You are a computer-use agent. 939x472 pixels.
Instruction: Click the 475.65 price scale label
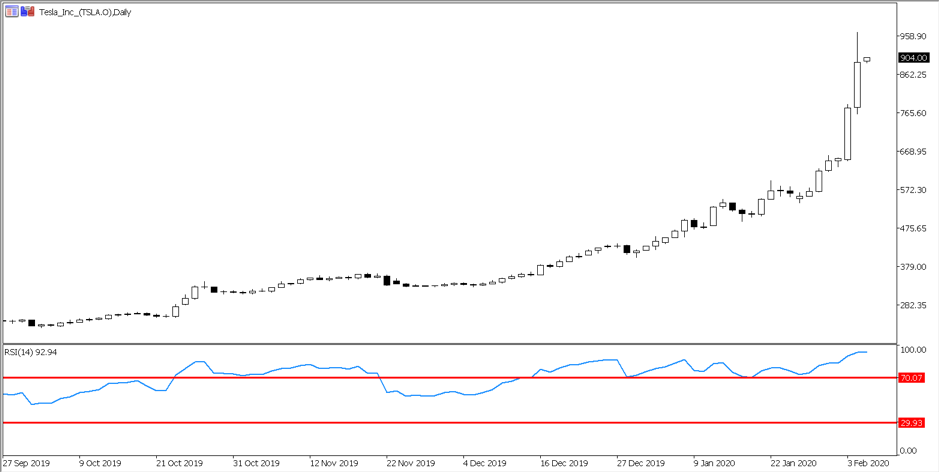pyautogui.click(x=914, y=228)
